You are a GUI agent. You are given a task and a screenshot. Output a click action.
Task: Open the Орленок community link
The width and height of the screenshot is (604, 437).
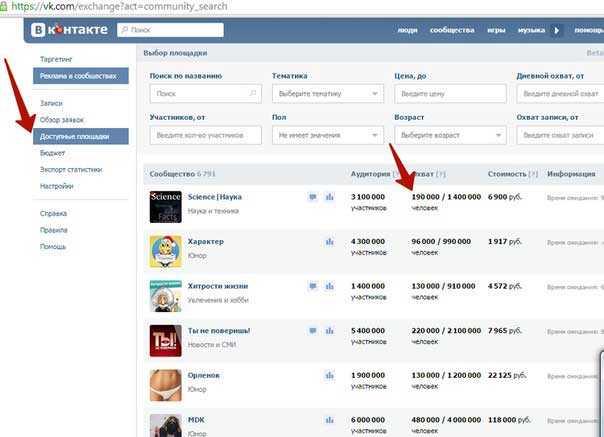[x=203, y=375]
